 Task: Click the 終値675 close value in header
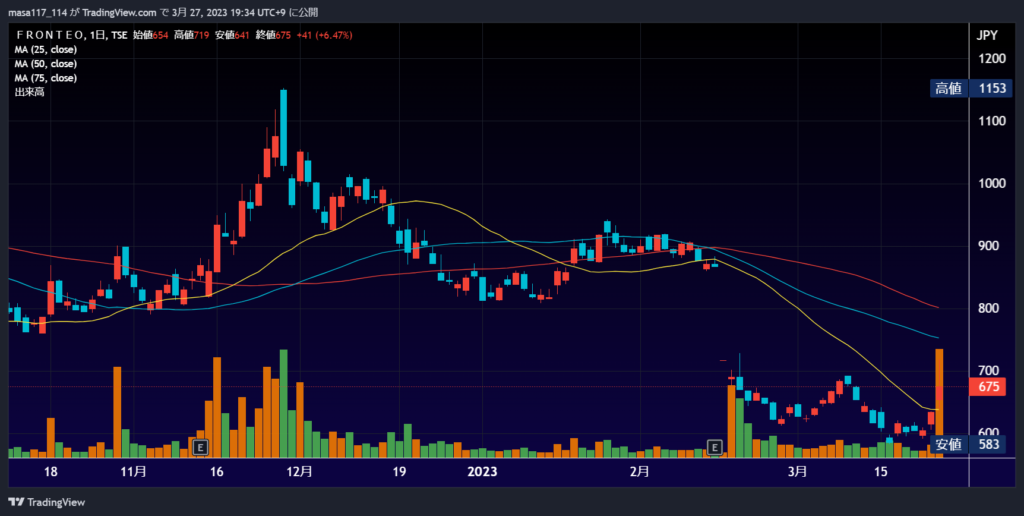click(x=274, y=35)
